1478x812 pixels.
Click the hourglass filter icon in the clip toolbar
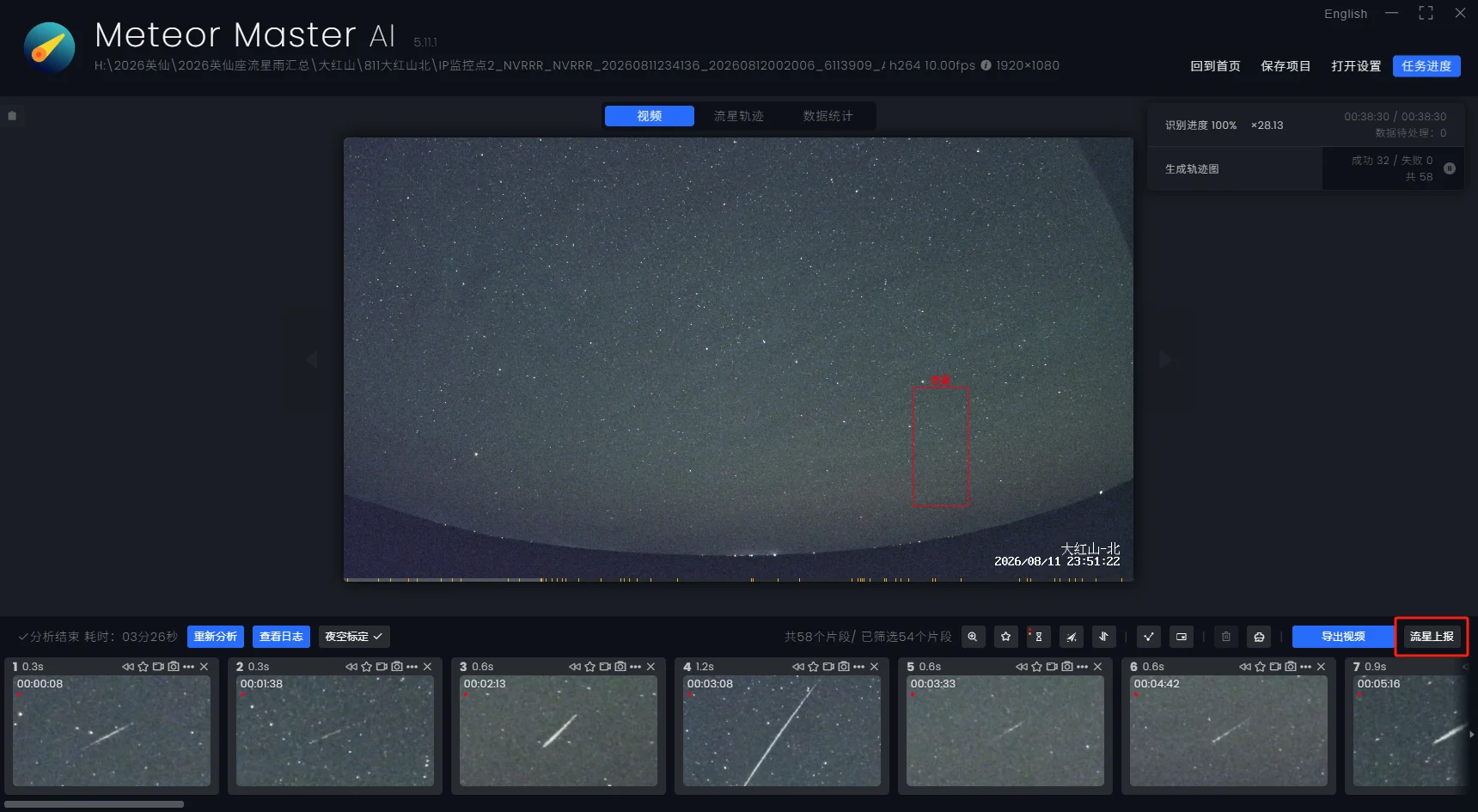[1038, 637]
